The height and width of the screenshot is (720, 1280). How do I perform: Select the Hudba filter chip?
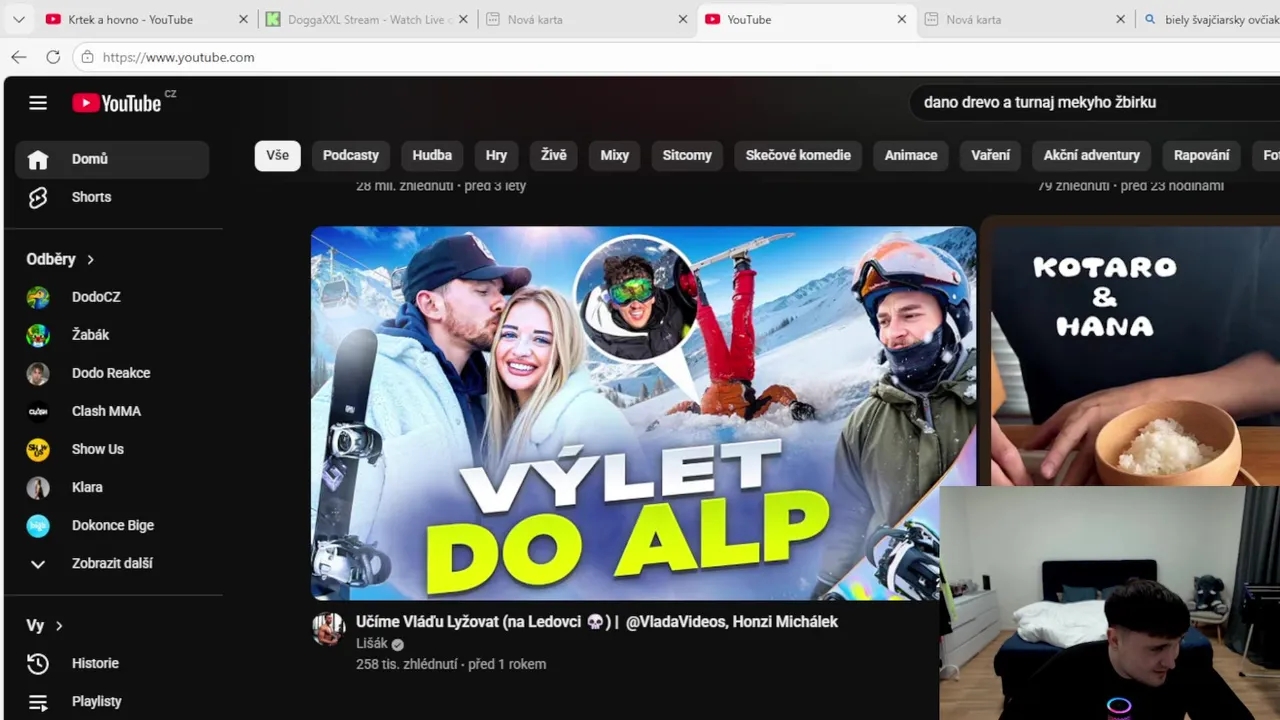432,155
